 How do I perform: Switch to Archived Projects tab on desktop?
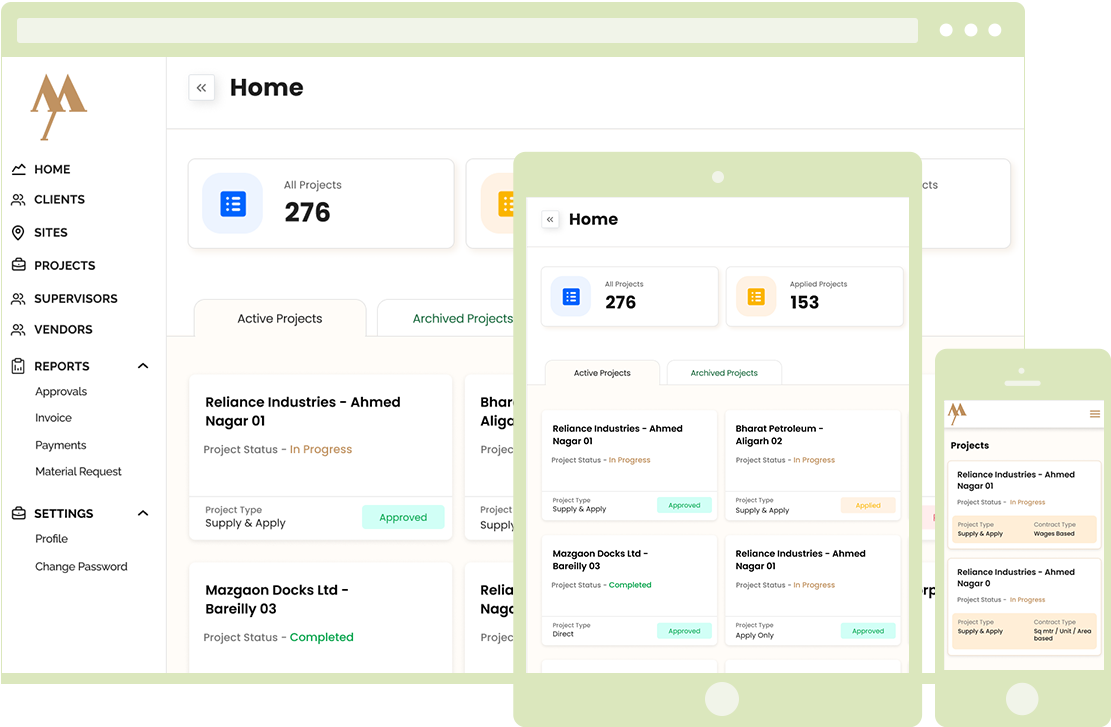tap(462, 319)
